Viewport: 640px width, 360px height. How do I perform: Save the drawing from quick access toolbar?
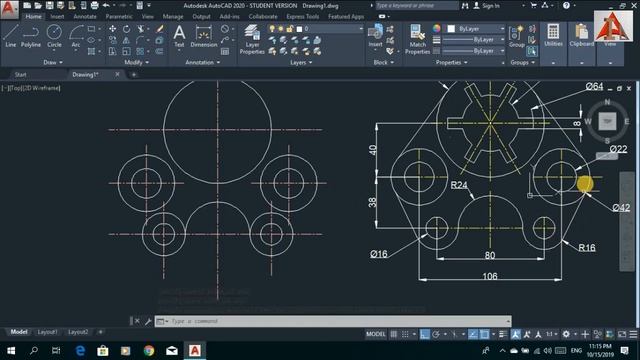pos(49,6)
